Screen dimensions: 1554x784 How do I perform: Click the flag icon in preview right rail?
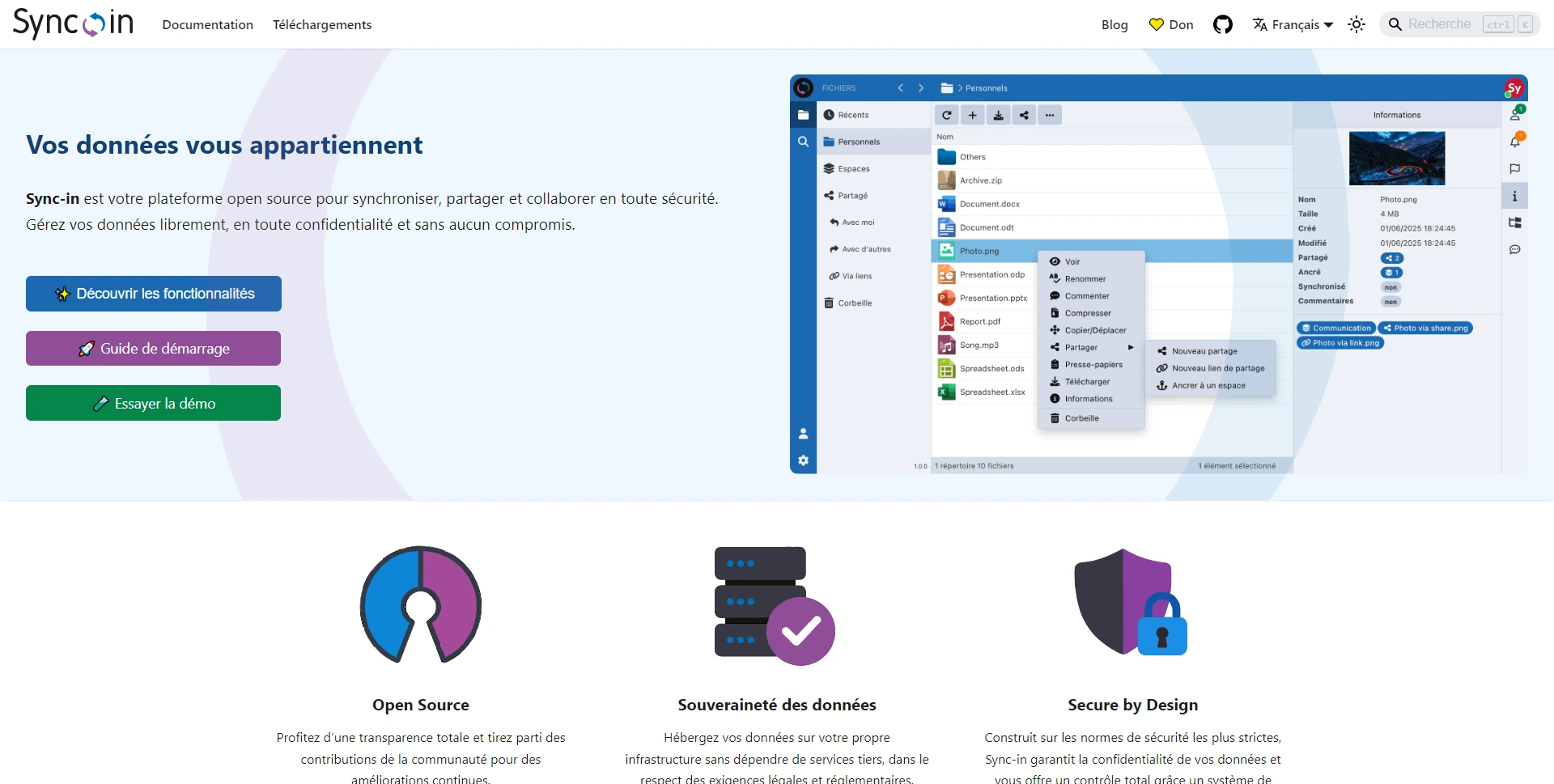coord(1515,168)
